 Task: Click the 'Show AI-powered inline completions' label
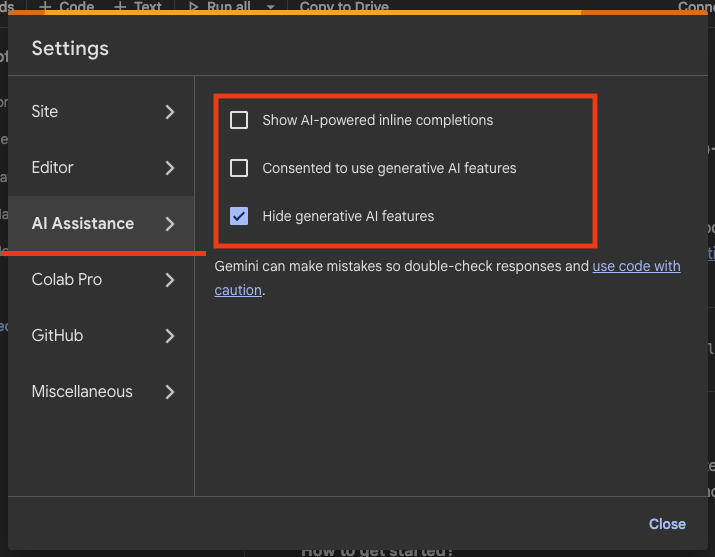378,120
